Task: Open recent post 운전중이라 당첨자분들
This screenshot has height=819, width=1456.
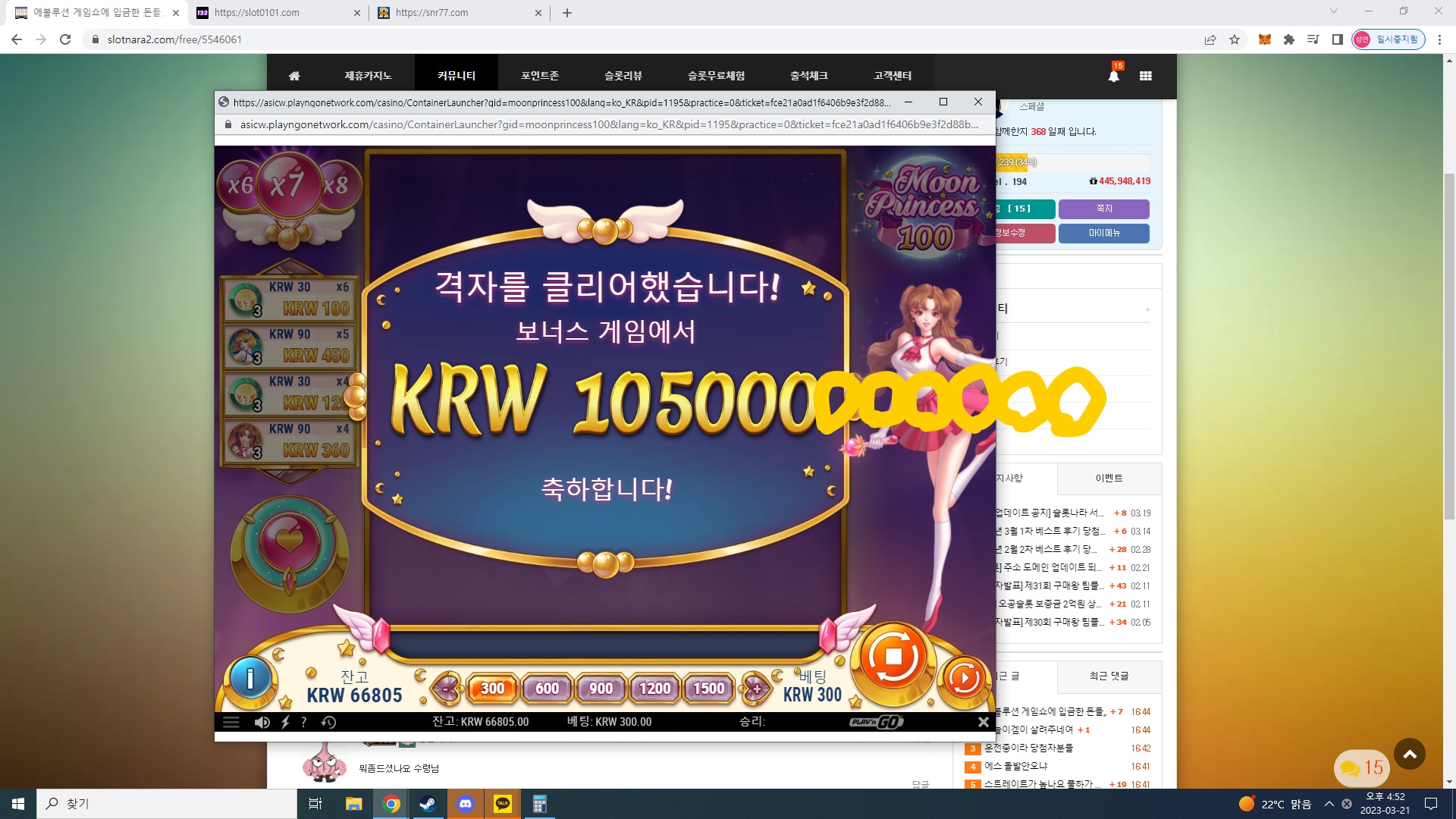Action: (x=1028, y=748)
